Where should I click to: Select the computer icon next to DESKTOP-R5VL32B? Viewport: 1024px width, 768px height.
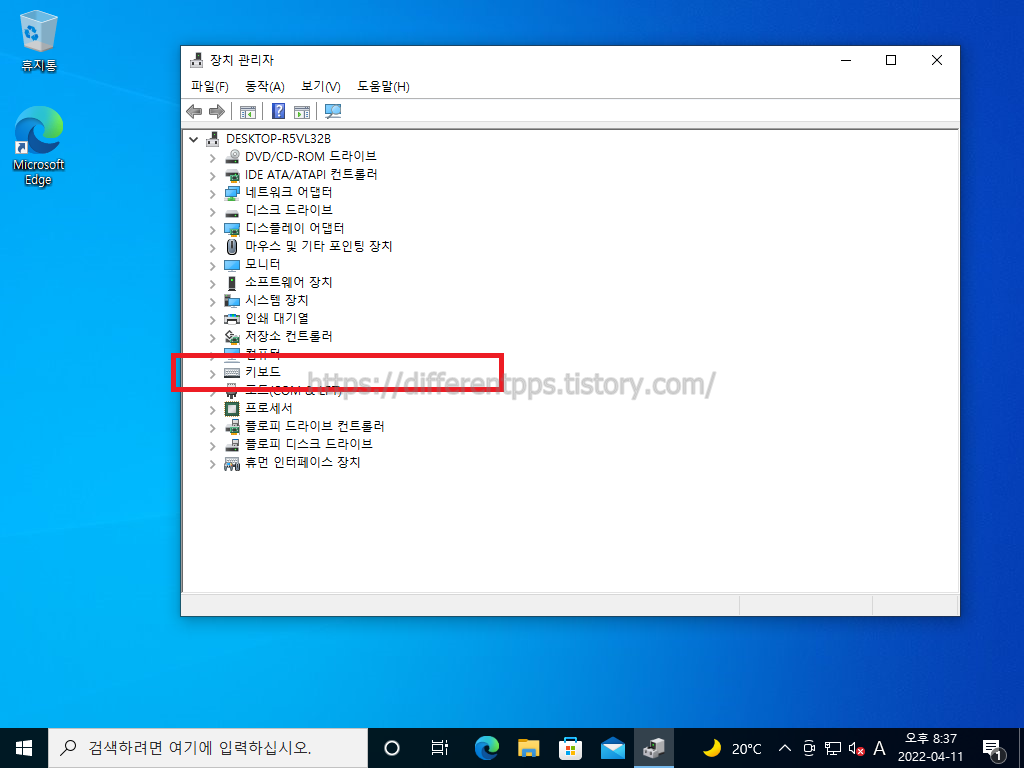213,138
